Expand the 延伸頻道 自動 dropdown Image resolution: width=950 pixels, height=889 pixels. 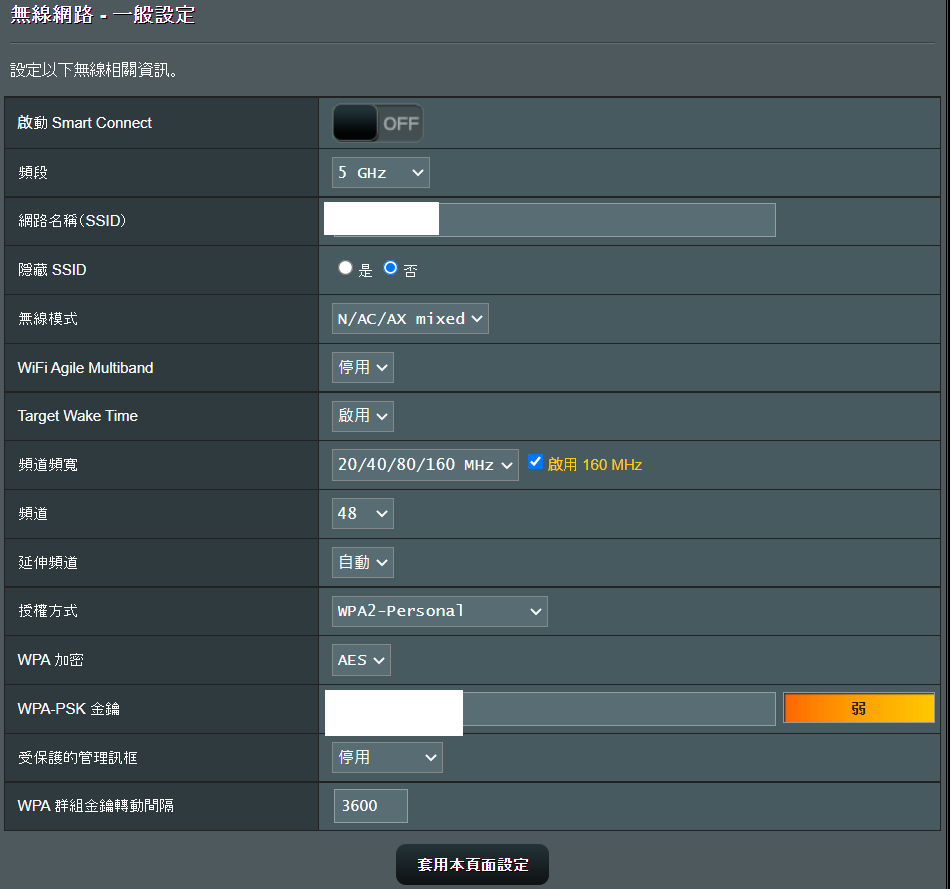point(362,562)
